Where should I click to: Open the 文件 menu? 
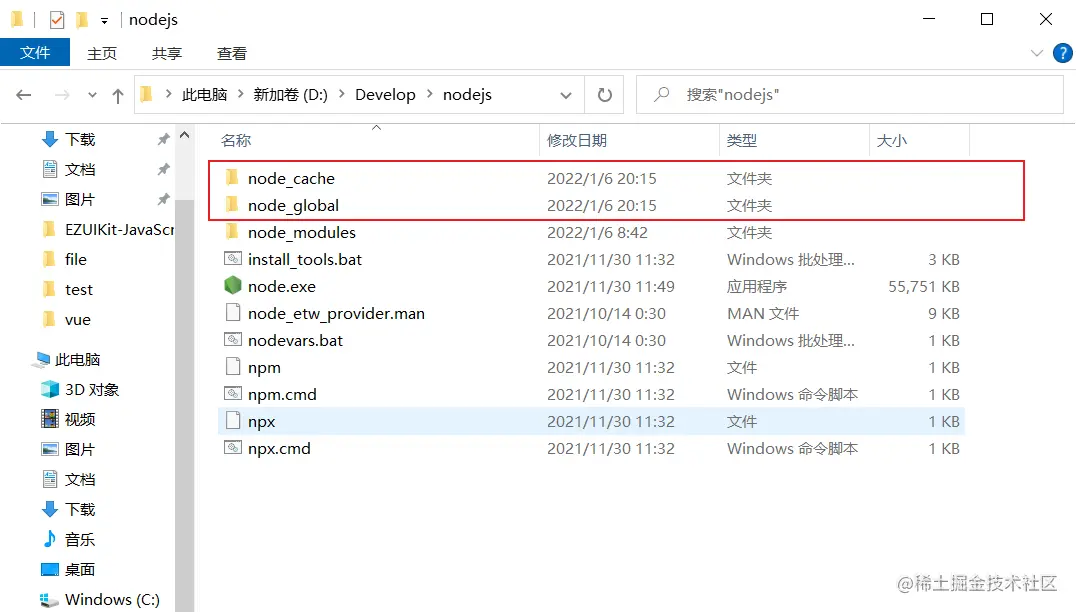tap(35, 52)
